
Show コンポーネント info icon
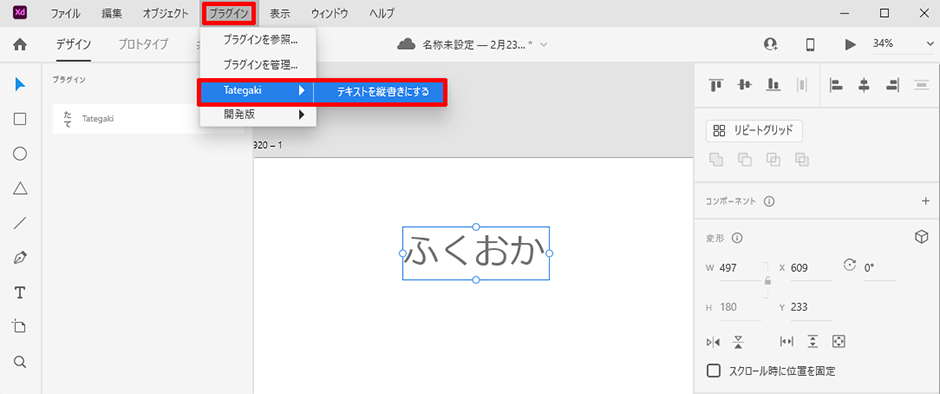coord(769,201)
